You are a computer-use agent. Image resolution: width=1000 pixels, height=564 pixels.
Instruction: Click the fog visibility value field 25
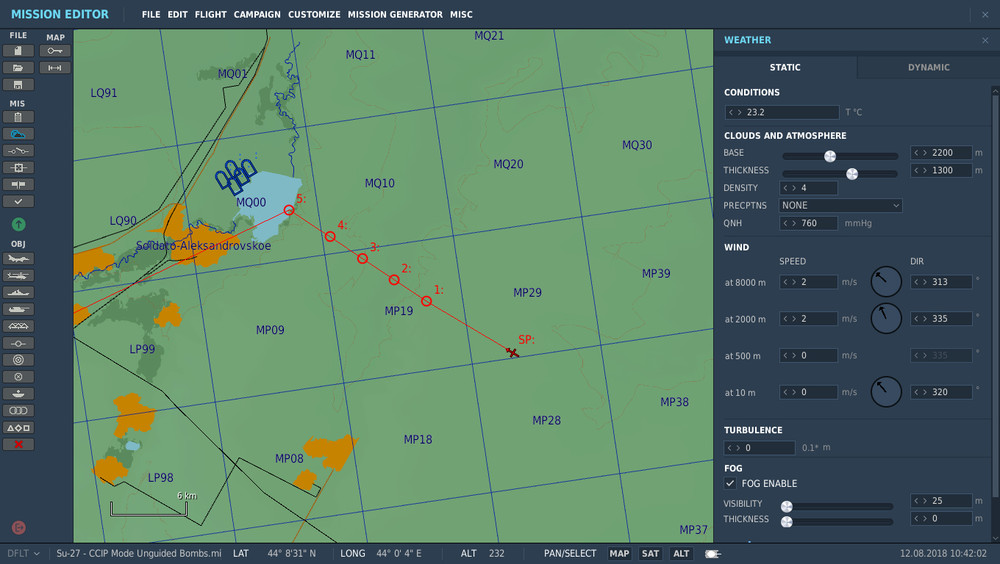tap(941, 501)
